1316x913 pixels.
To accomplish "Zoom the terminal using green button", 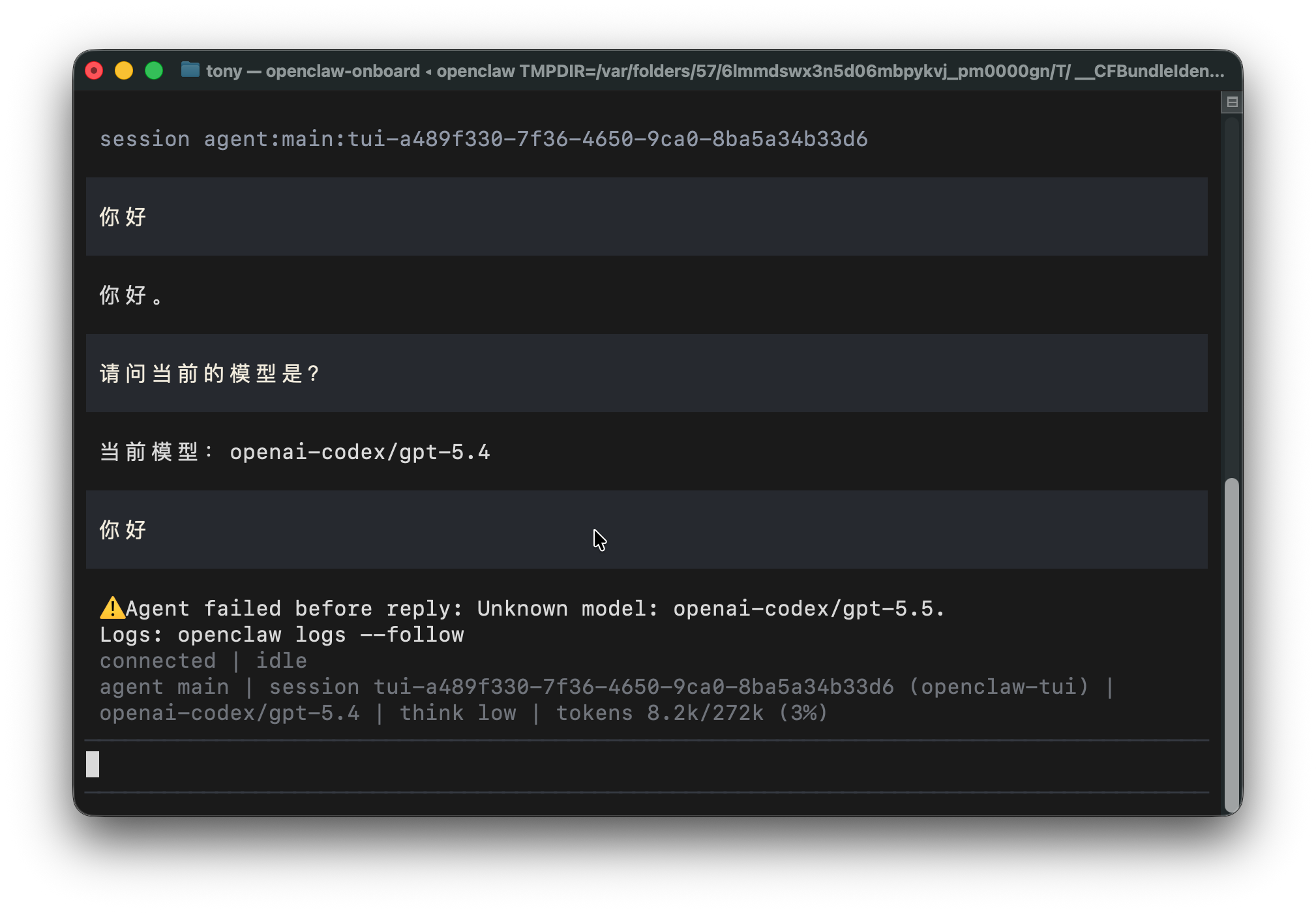I will click(154, 70).
